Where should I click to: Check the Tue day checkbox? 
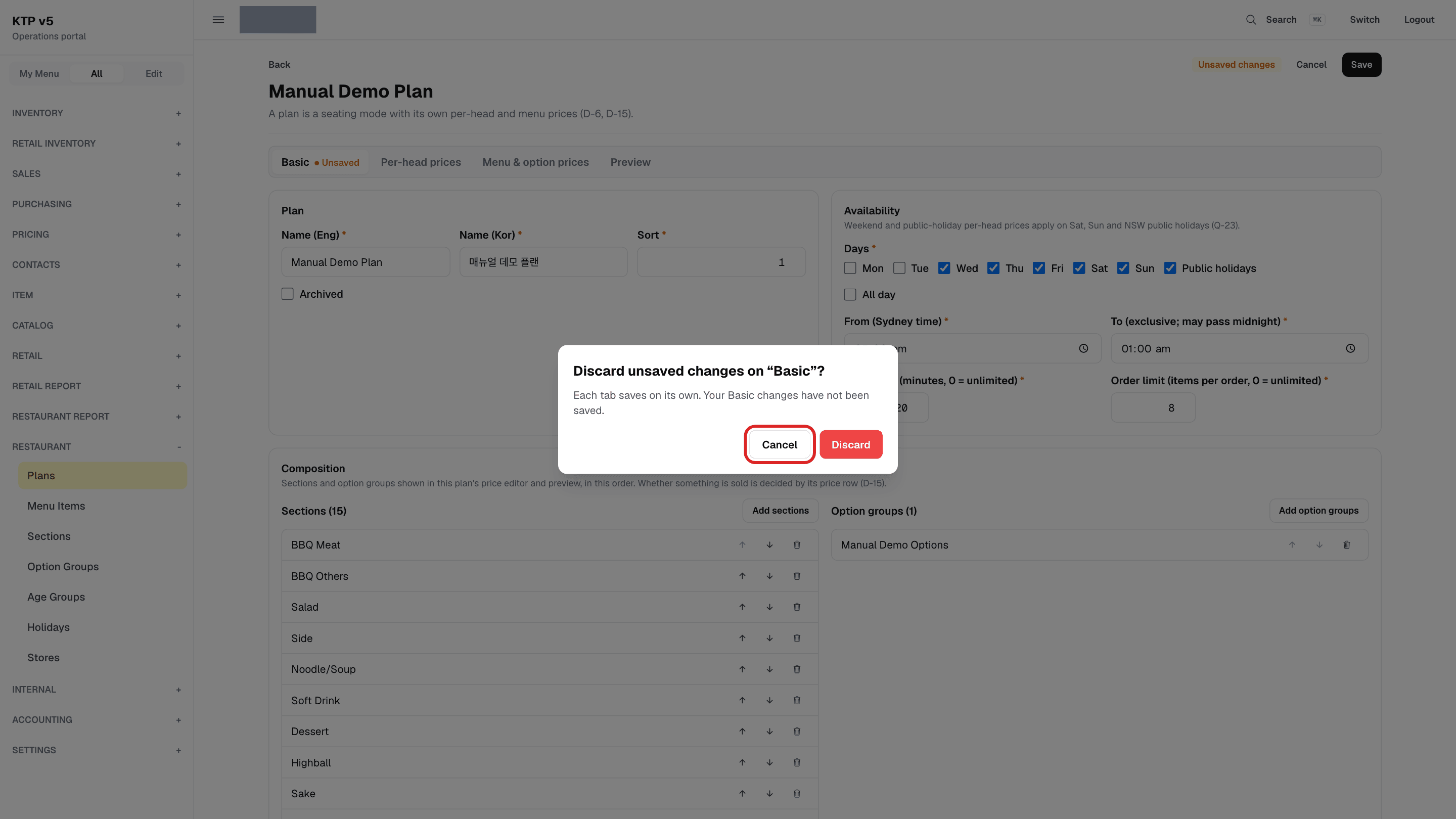click(899, 268)
